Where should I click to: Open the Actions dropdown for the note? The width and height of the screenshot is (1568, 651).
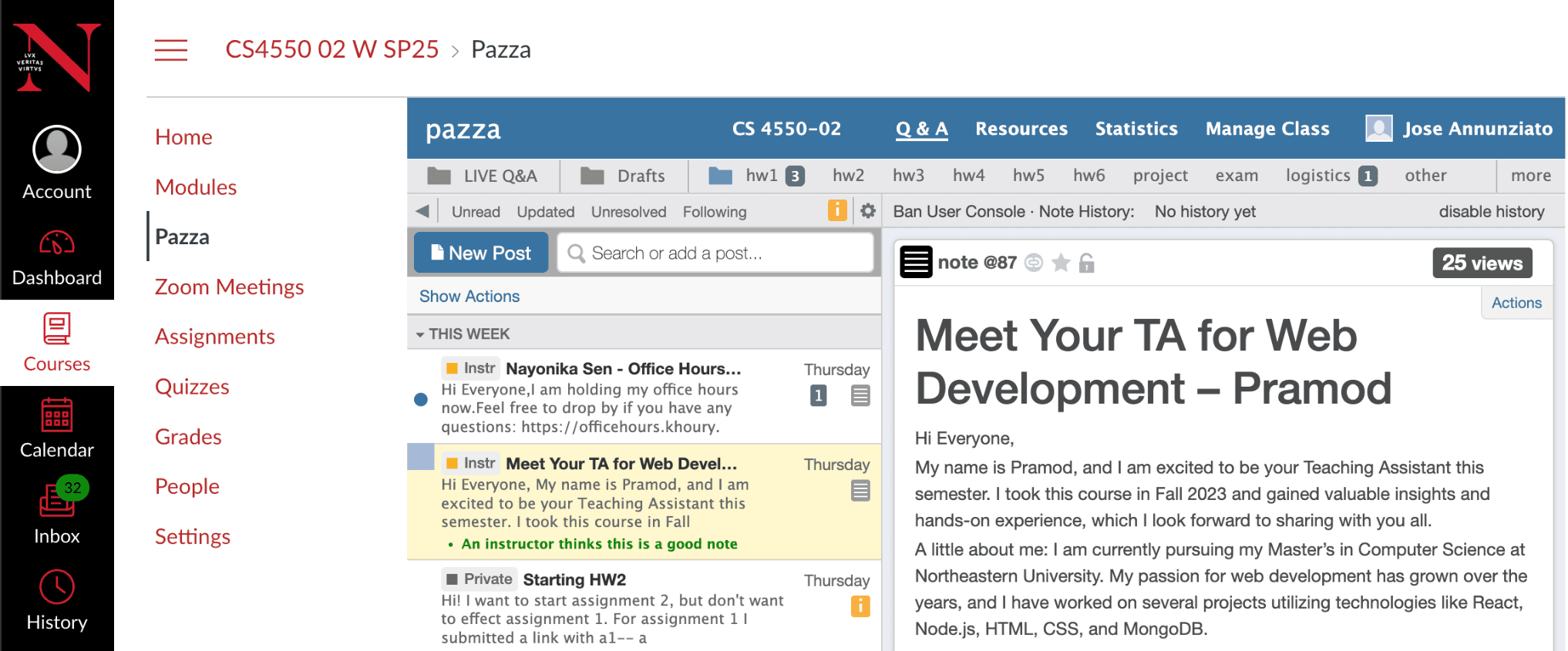1516,303
